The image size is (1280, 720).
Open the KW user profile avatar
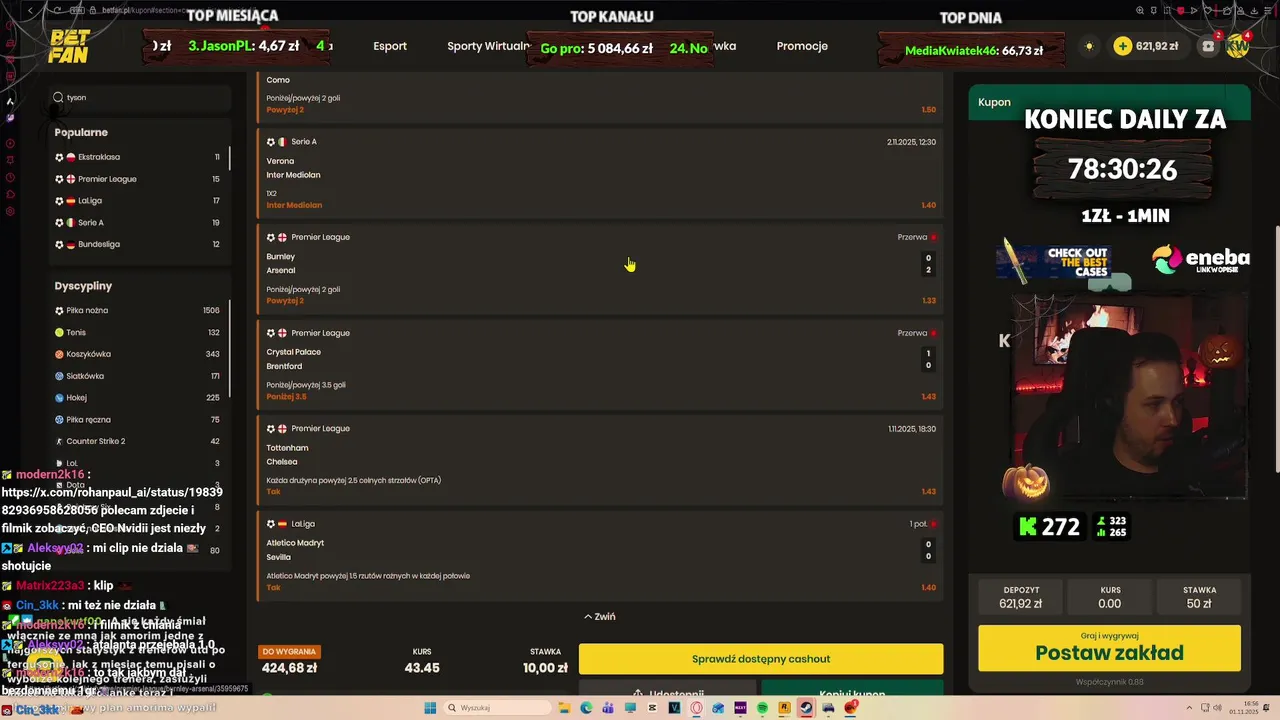(1238, 46)
